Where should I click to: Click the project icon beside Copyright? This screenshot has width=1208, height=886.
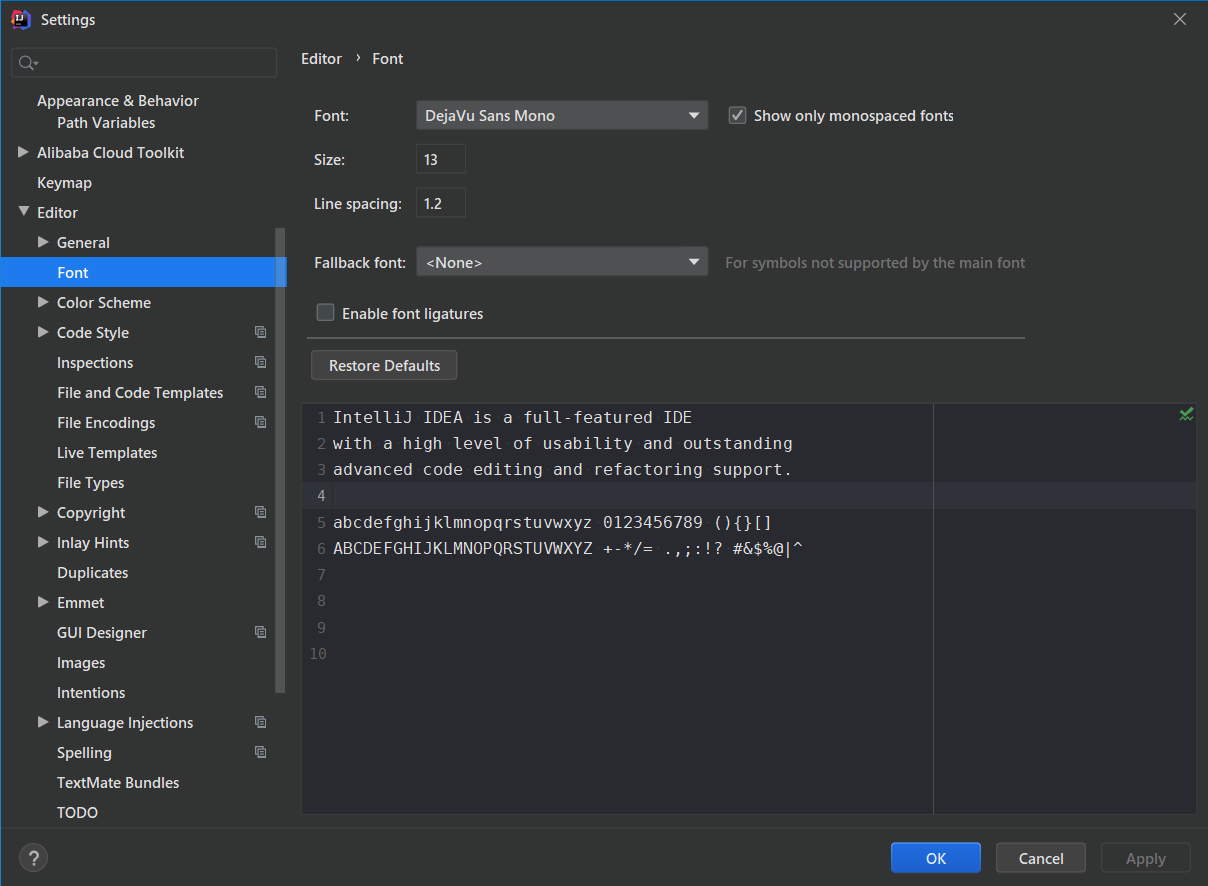pos(261,512)
